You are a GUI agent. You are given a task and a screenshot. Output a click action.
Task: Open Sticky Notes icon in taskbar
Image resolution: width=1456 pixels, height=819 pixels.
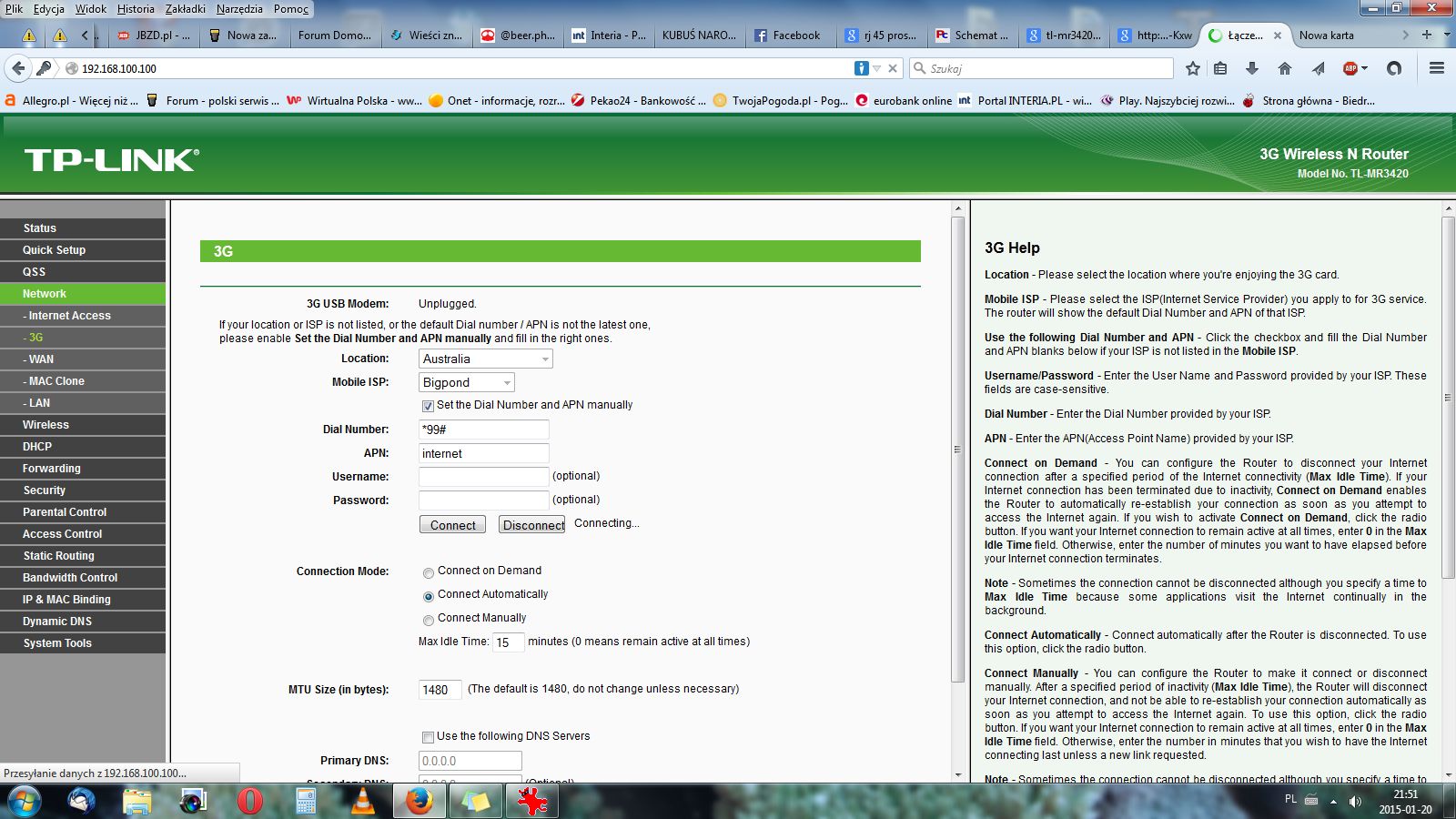pos(476,801)
